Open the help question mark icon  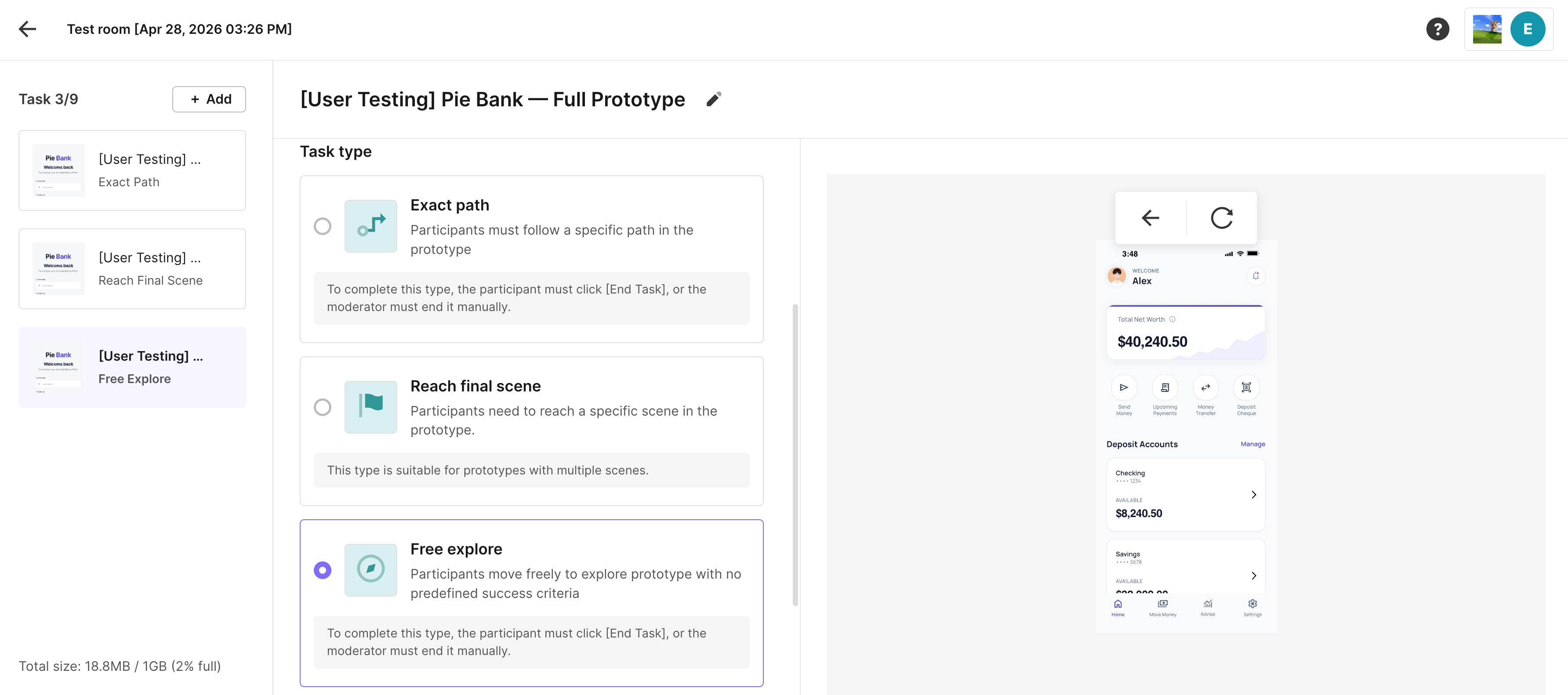click(x=1437, y=29)
